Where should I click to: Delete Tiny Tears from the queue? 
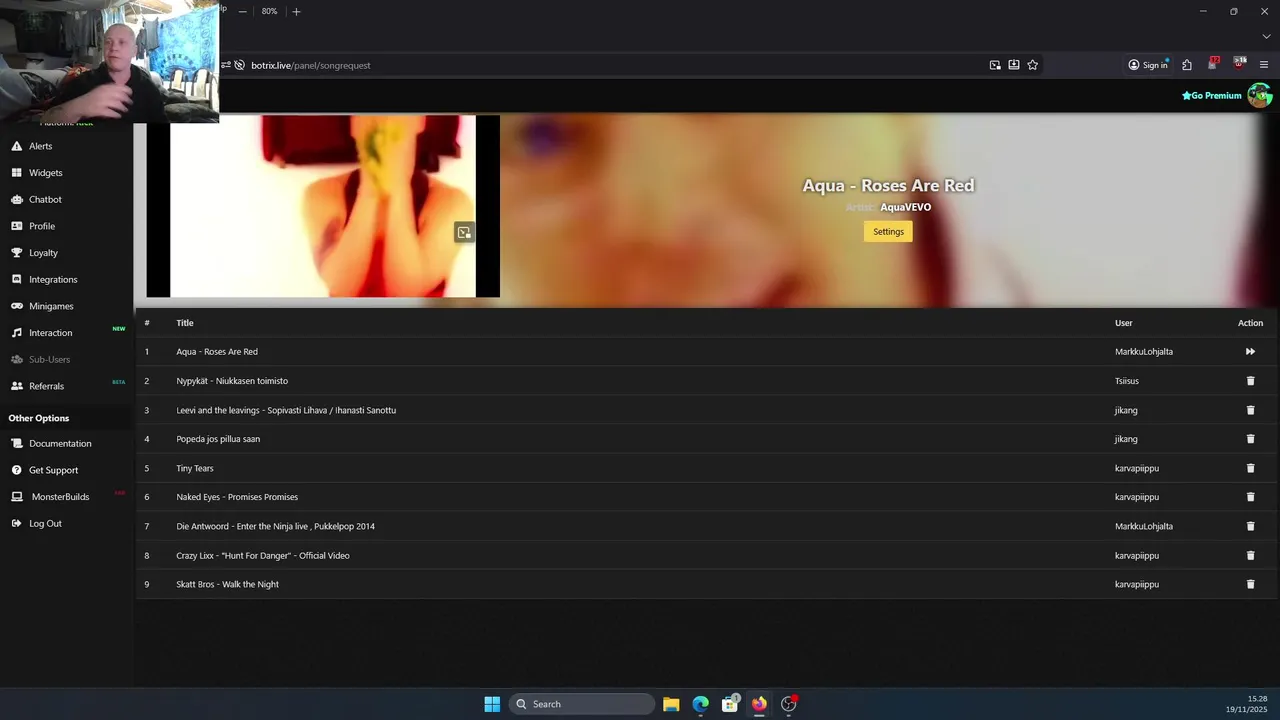point(1250,468)
